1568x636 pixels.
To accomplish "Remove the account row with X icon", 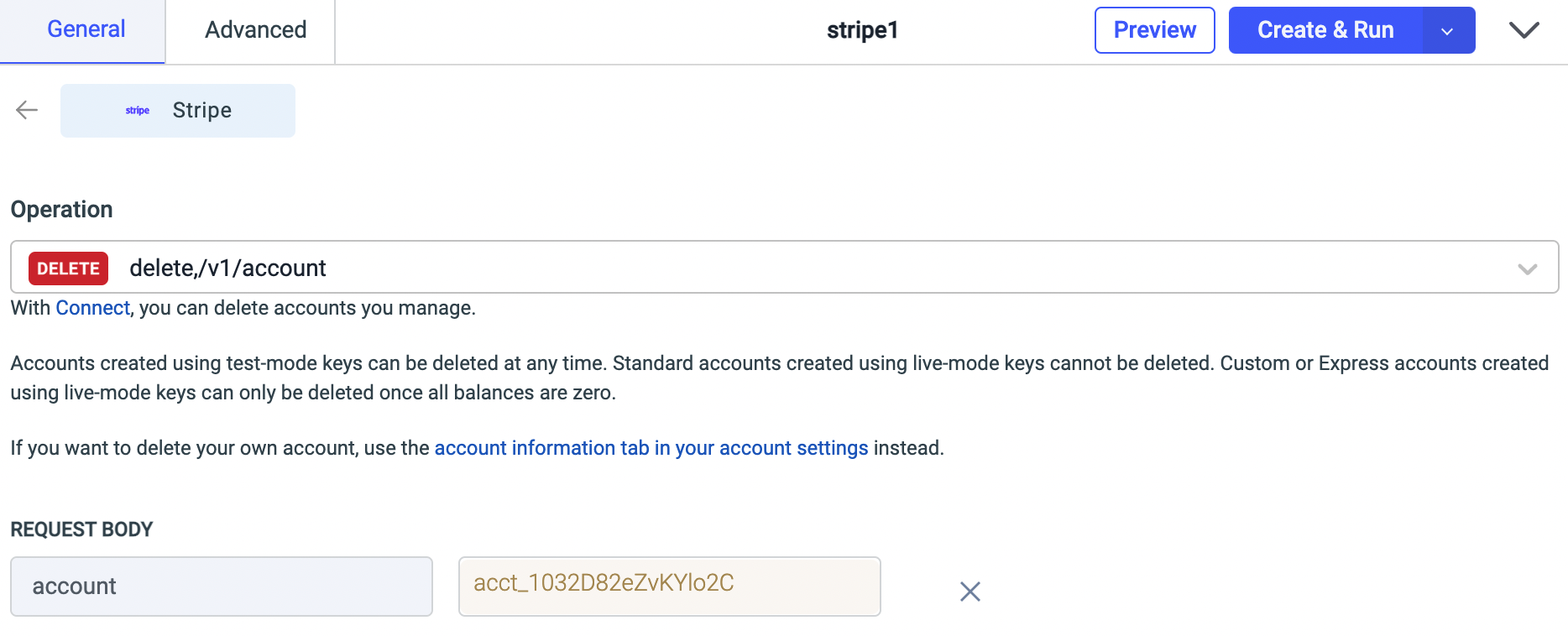I will click(x=970, y=592).
